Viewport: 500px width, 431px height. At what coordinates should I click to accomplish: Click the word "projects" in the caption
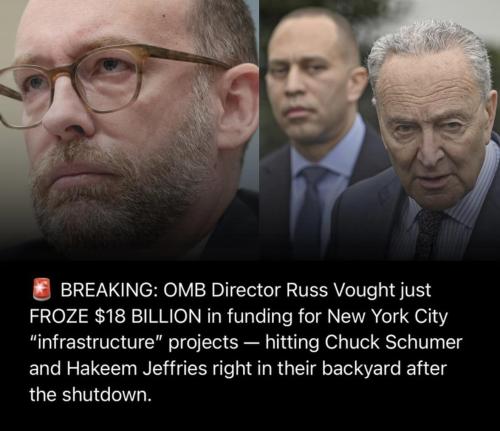click(x=203, y=343)
